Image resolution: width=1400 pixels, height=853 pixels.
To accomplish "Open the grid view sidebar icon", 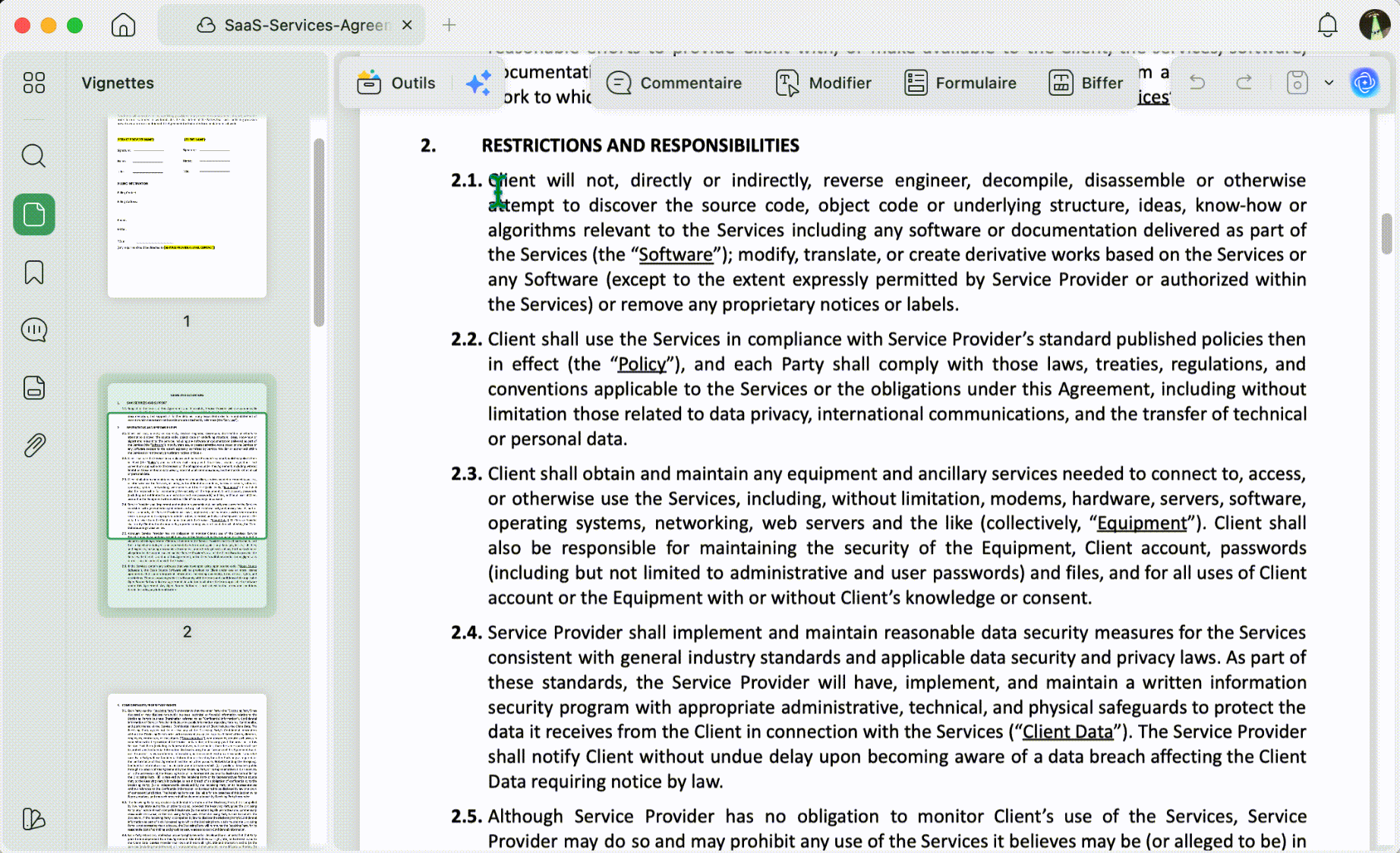I will (x=34, y=83).
